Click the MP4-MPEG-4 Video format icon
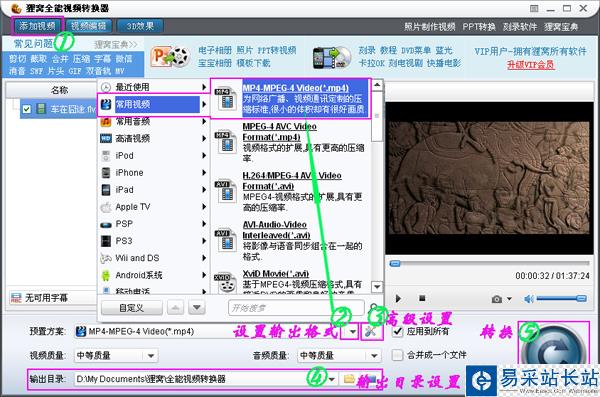600x397 pixels. click(226, 99)
